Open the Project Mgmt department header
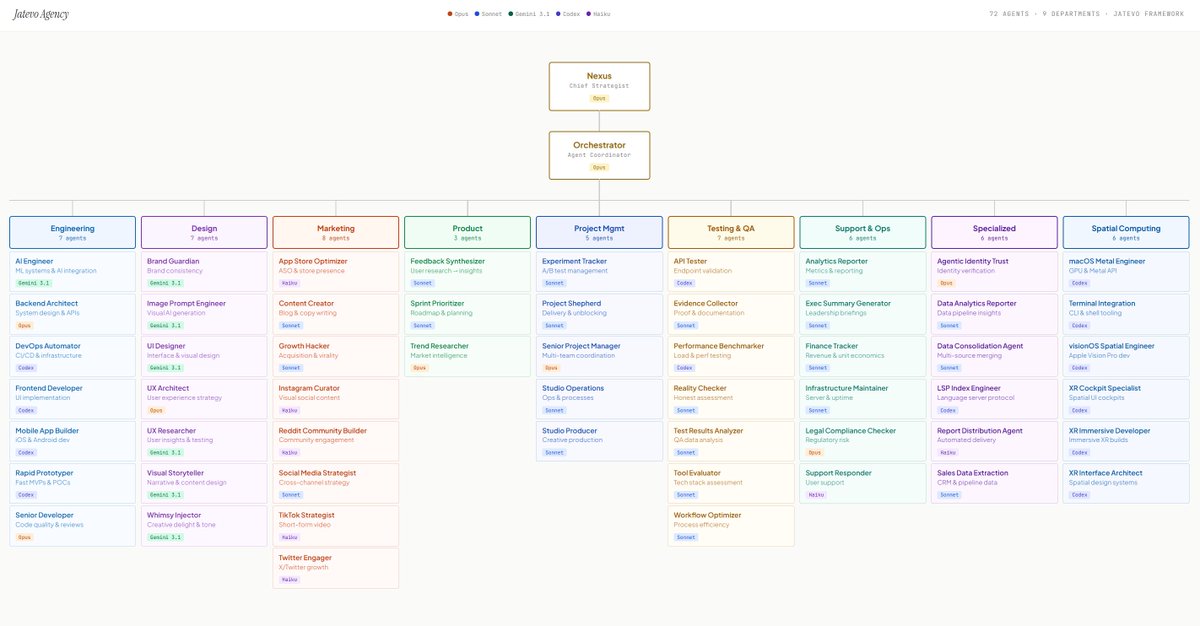Screen dimensions: 1200x626 click(x=599, y=232)
